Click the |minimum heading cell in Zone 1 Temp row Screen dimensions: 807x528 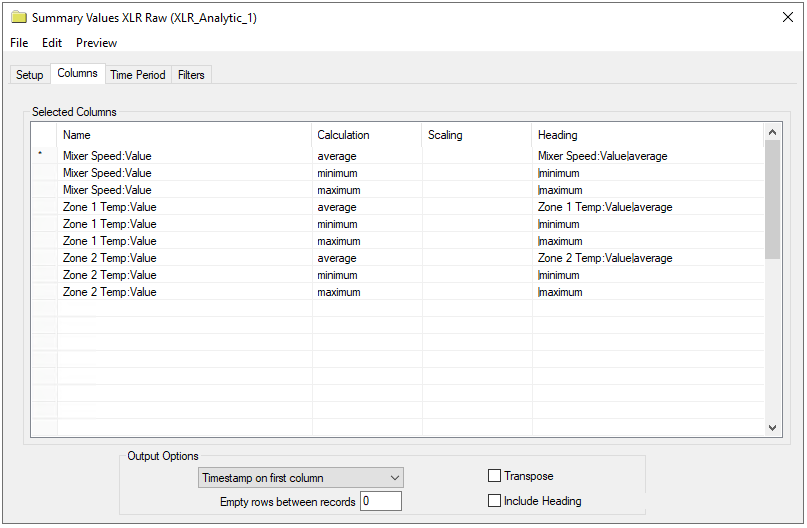(648, 224)
